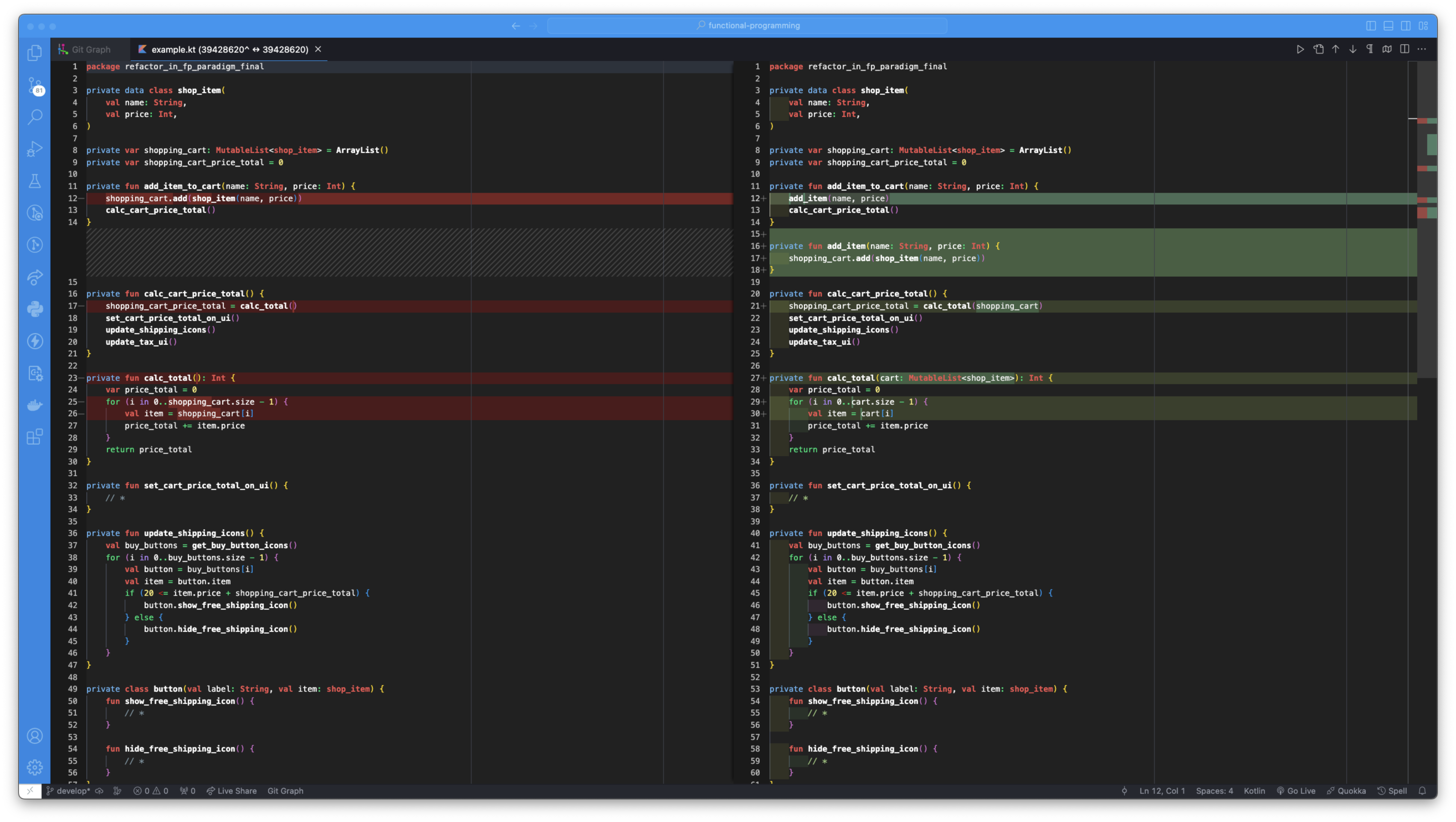The image size is (1456, 822).
Task: Start Live Share from status bar
Action: (x=231, y=790)
